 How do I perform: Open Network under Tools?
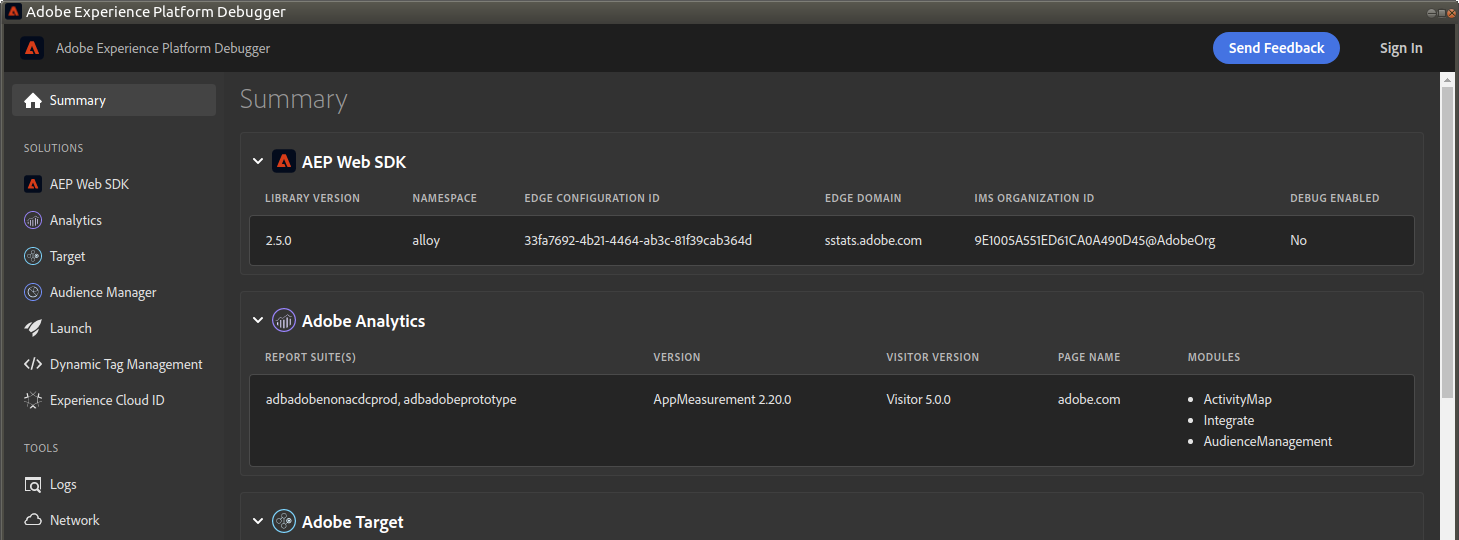click(x=114, y=520)
